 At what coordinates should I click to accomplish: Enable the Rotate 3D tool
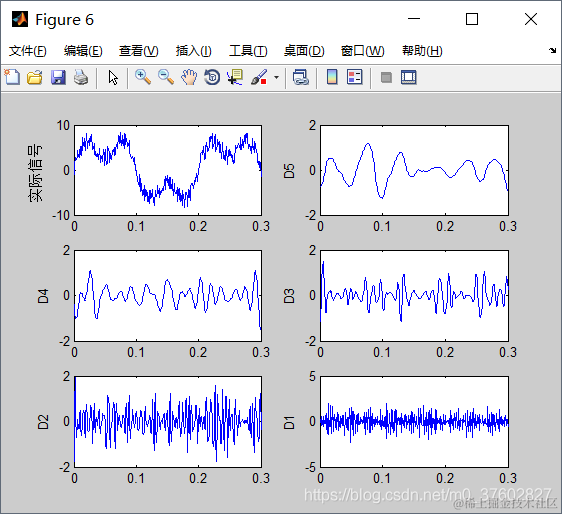point(212,77)
